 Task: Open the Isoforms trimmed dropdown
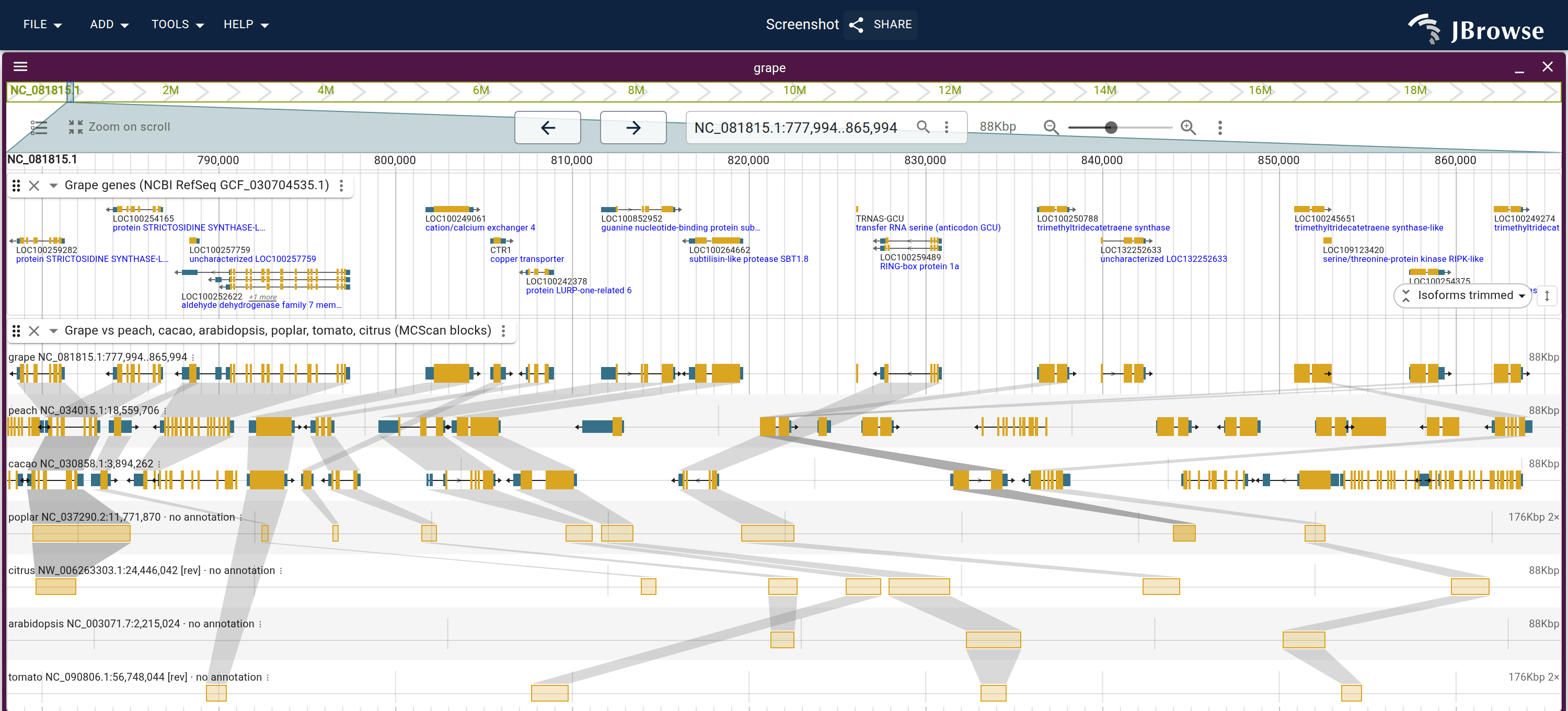tap(1464, 295)
